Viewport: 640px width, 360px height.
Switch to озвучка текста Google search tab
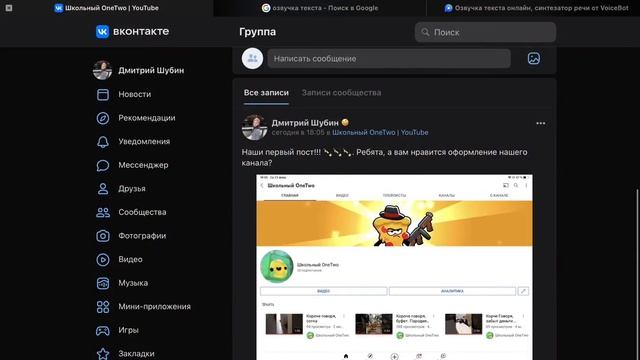tap(320, 8)
